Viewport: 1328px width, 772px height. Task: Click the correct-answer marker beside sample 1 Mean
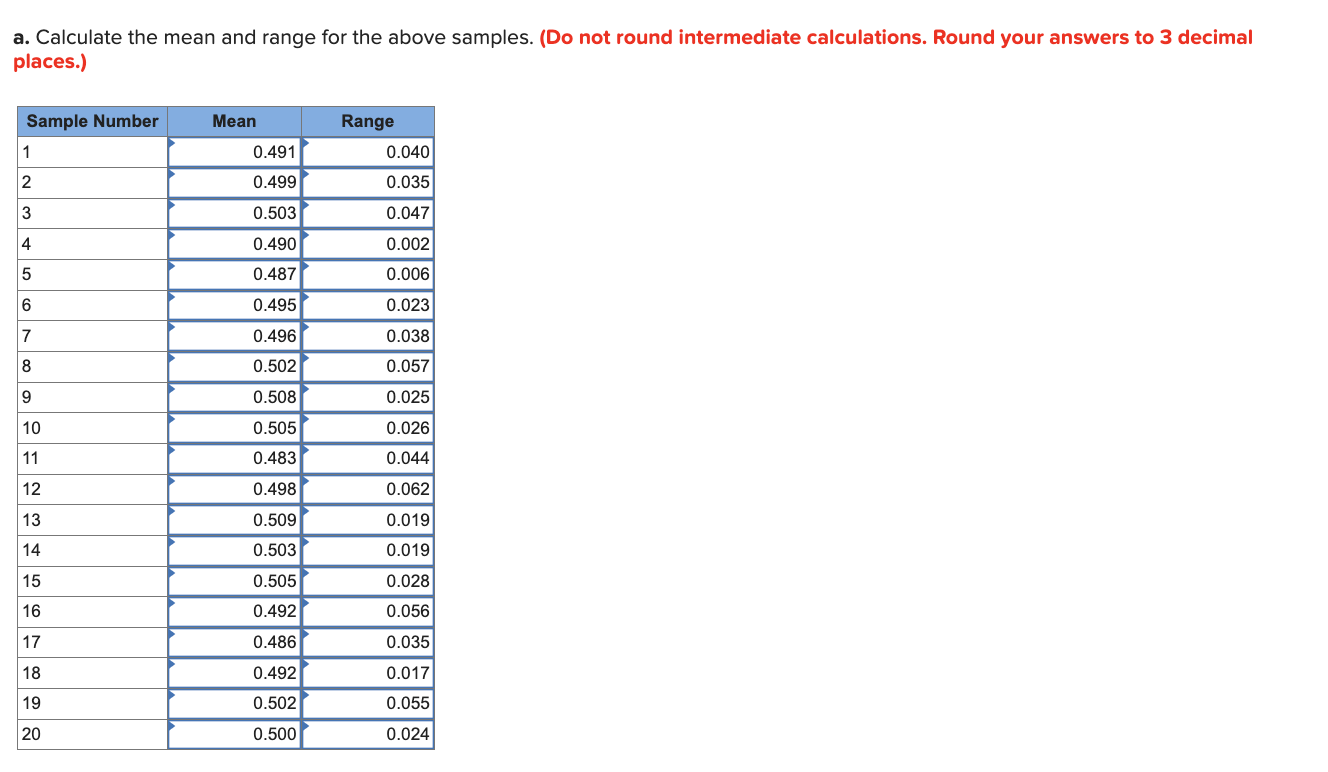coord(173,145)
